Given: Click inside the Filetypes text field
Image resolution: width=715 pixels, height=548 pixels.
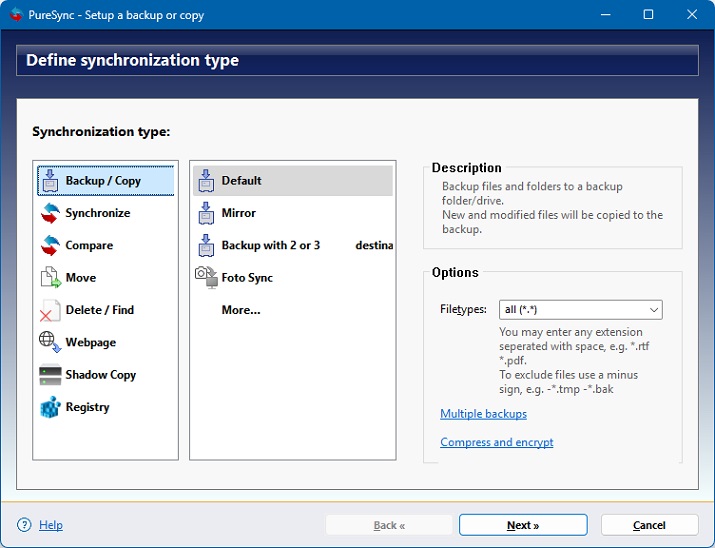Looking at the screenshot, I should (570, 310).
